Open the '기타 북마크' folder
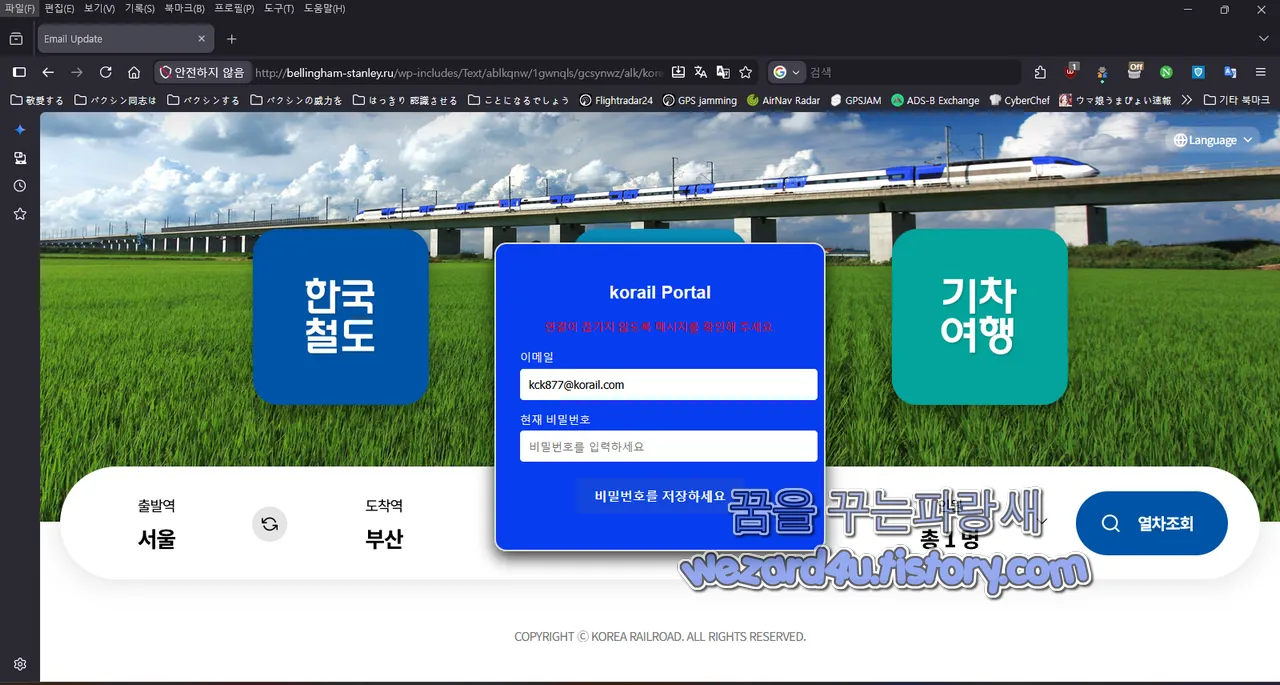The height and width of the screenshot is (685, 1280). pyautogui.click(x=1237, y=100)
